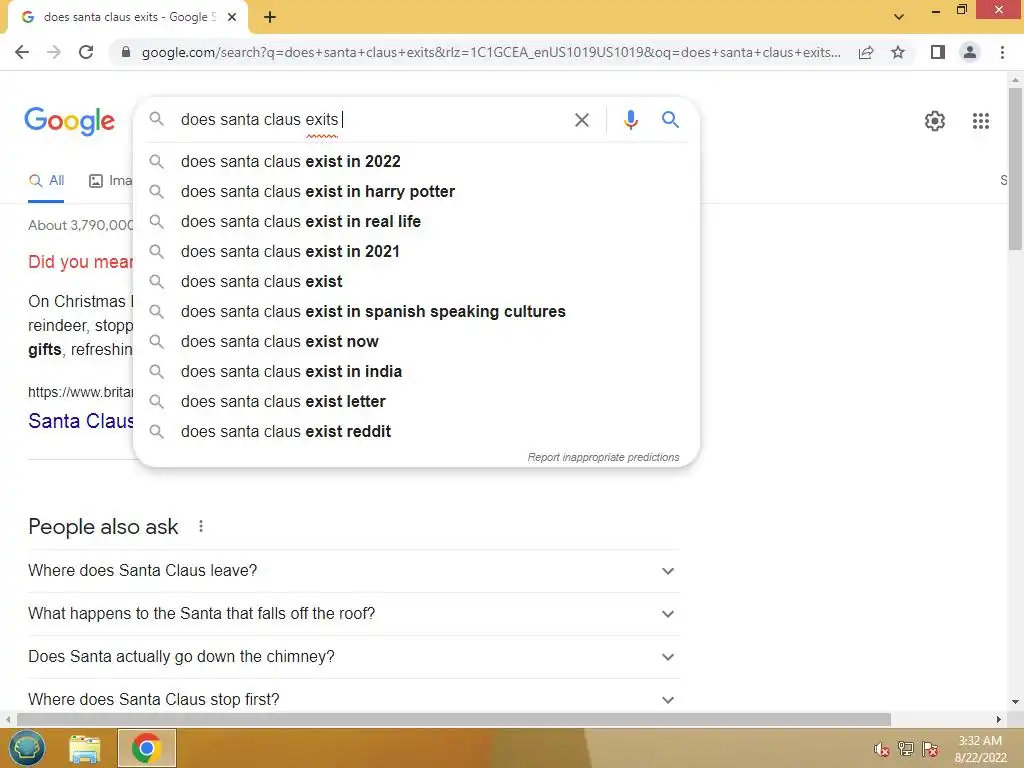
Task: Expand 'What happens to the Santa that falls' question
Action: 354,614
